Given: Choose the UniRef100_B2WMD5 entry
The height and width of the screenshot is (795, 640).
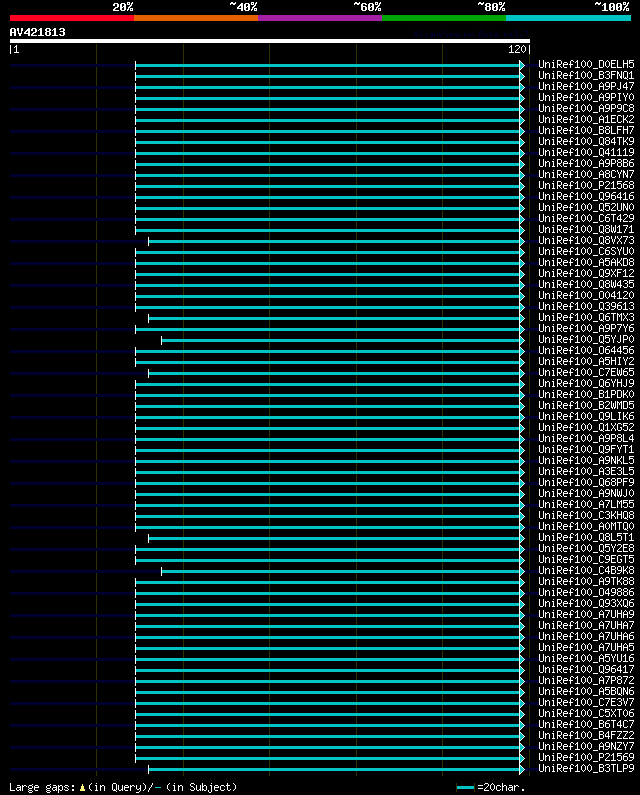Looking at the screenshot, I should 586,406.
